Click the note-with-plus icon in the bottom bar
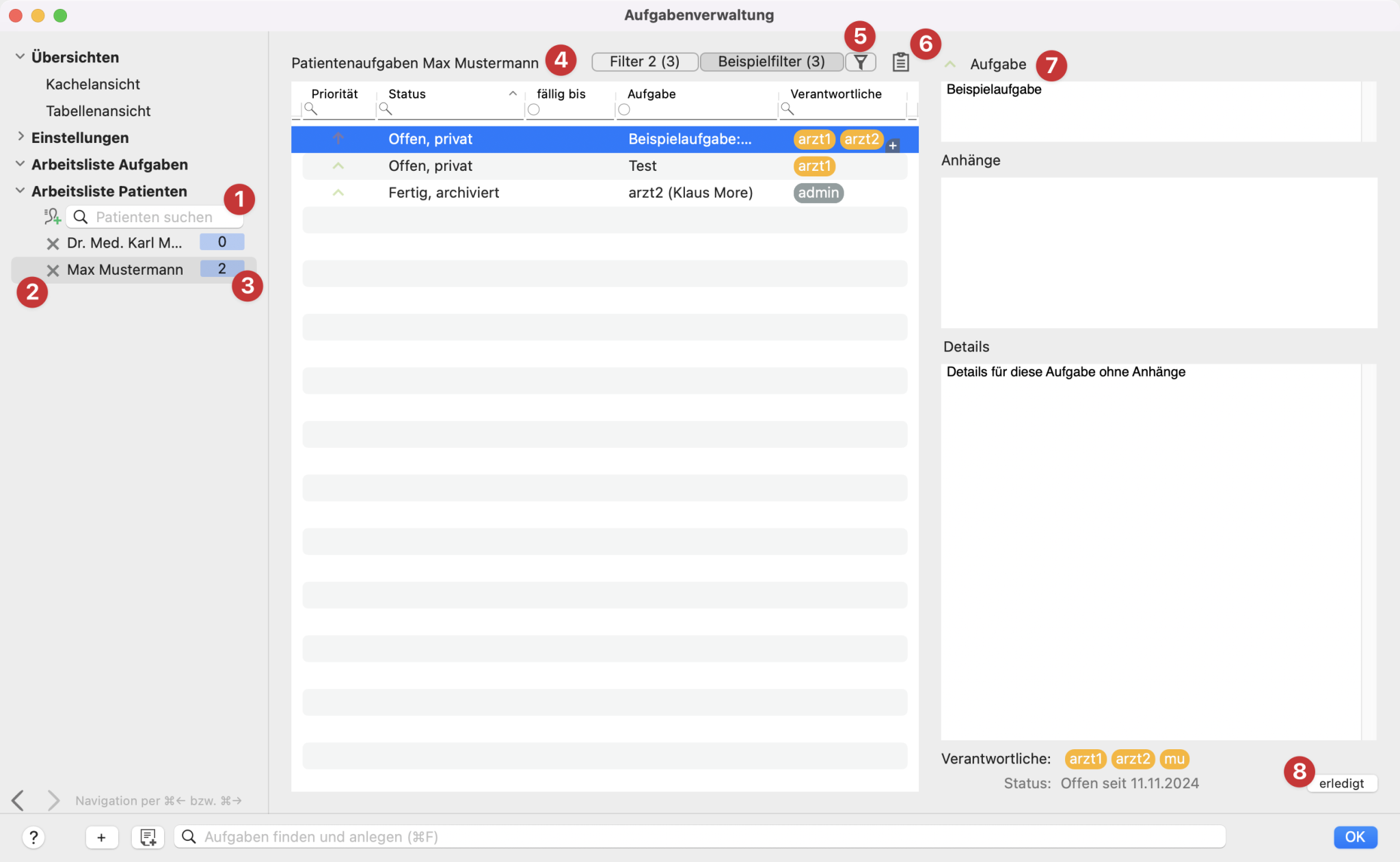The height and width of the screenshot is (862, 1400). point(148,837)
